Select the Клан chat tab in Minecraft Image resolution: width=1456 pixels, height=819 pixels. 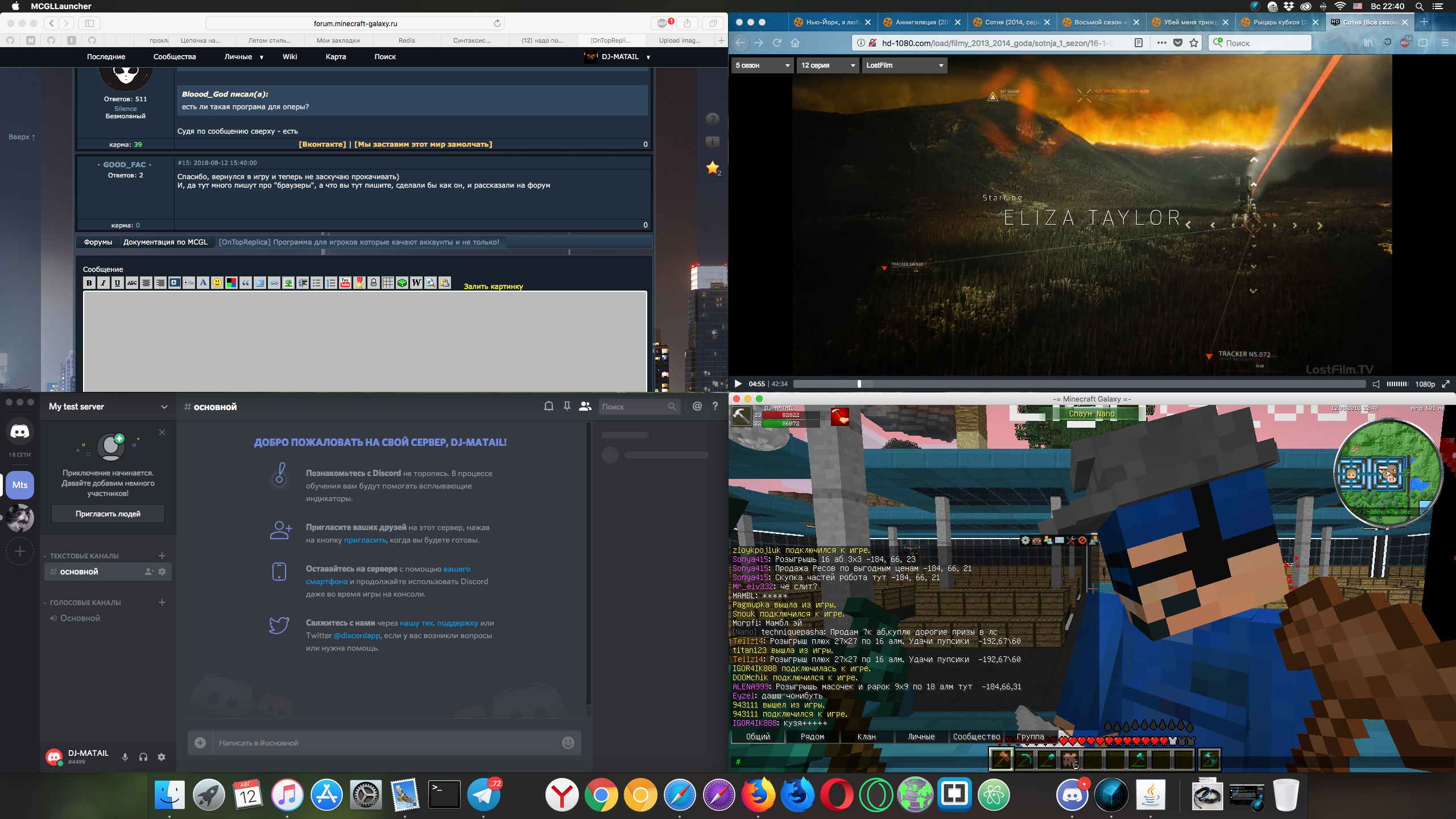pos(866,737)
